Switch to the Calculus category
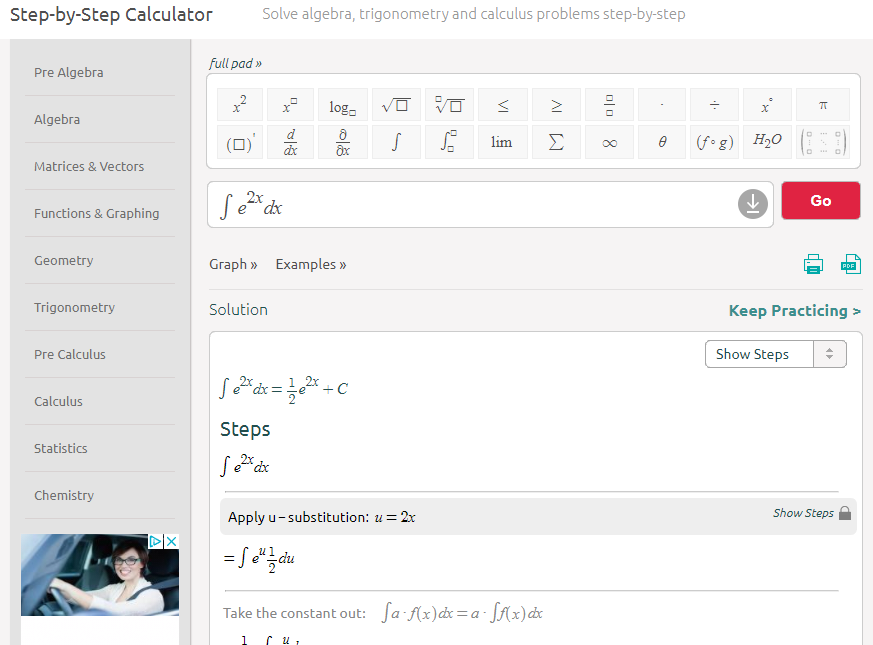 click(59, 401)
